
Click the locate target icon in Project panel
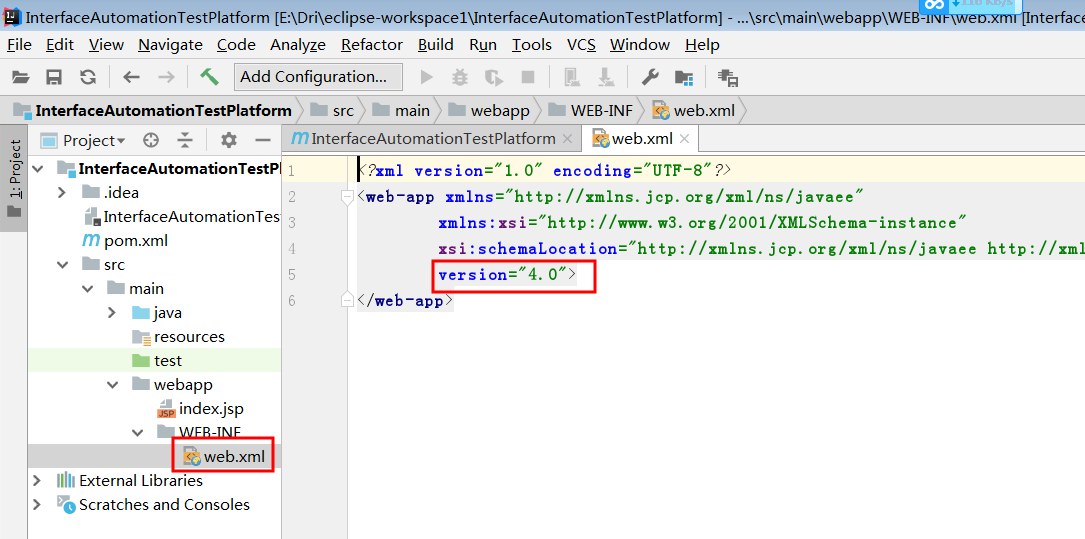[151, 140]
